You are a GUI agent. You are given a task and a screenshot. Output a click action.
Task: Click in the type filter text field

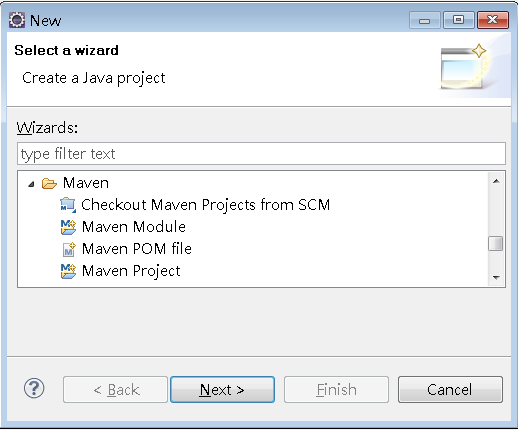point(261,154)
